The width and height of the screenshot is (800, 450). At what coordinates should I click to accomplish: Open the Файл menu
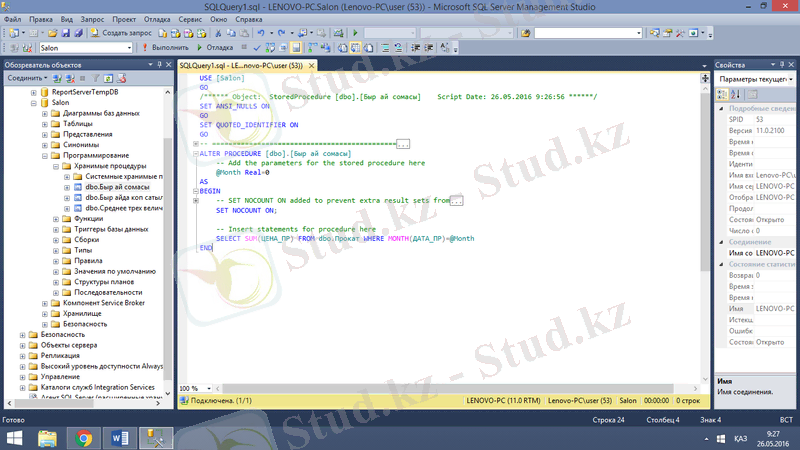click(x=13, y=19)
